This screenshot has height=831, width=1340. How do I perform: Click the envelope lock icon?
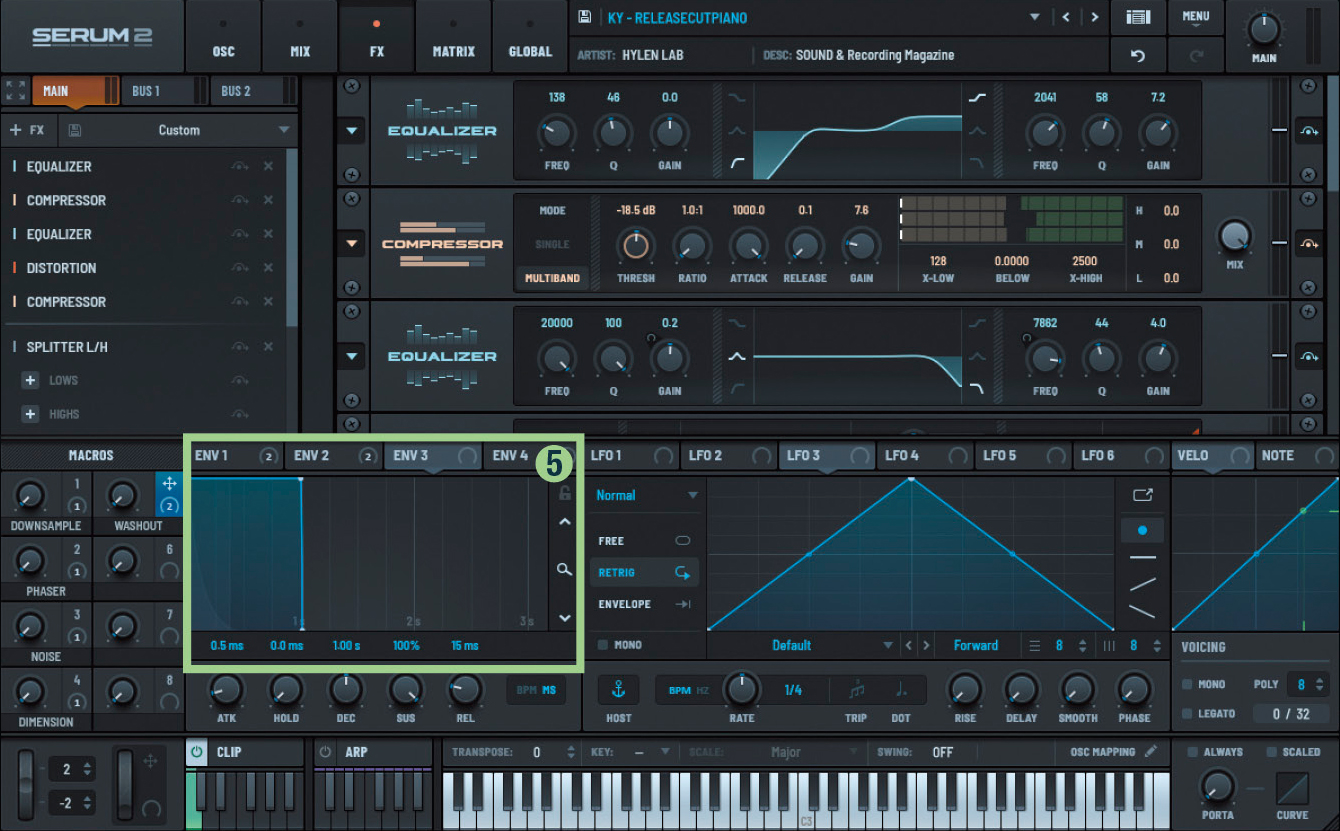(x=565, y=493)
